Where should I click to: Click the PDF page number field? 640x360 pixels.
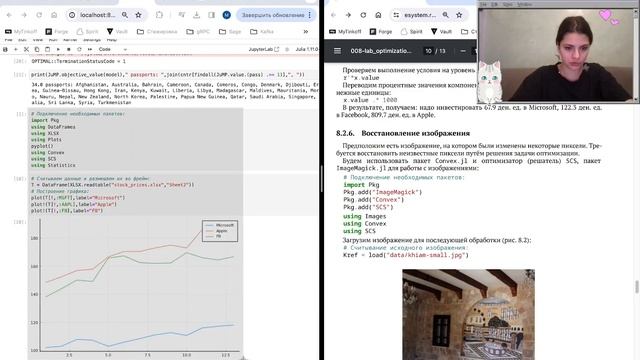click(428, 51)
